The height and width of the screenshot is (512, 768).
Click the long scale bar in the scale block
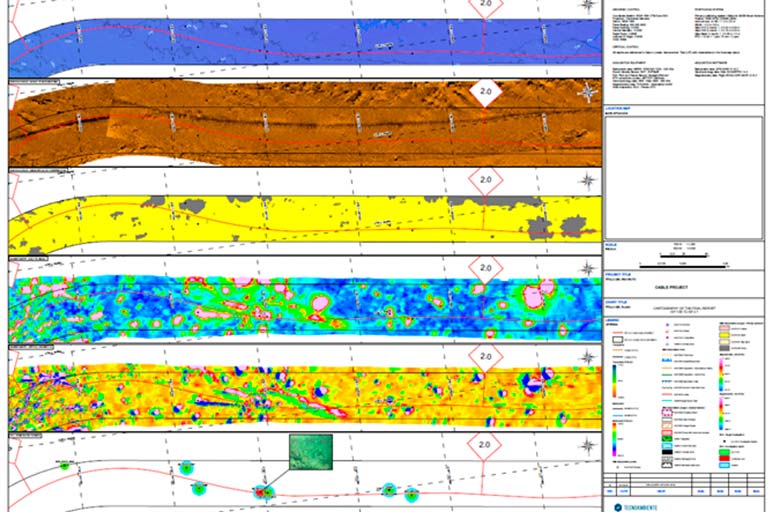pyautogui.click(x=684, y=266)
